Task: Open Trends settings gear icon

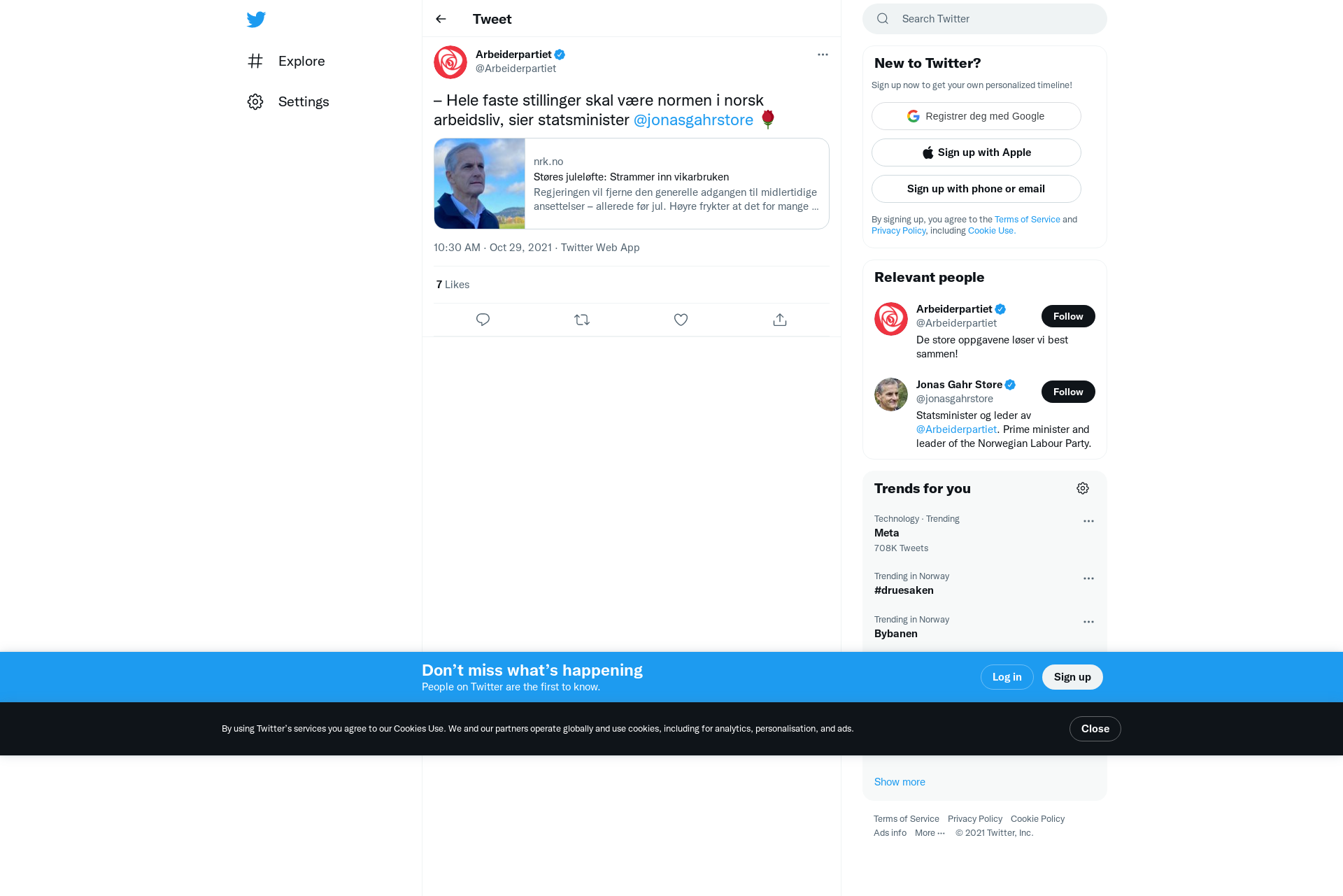Action: click(1083, 488)
